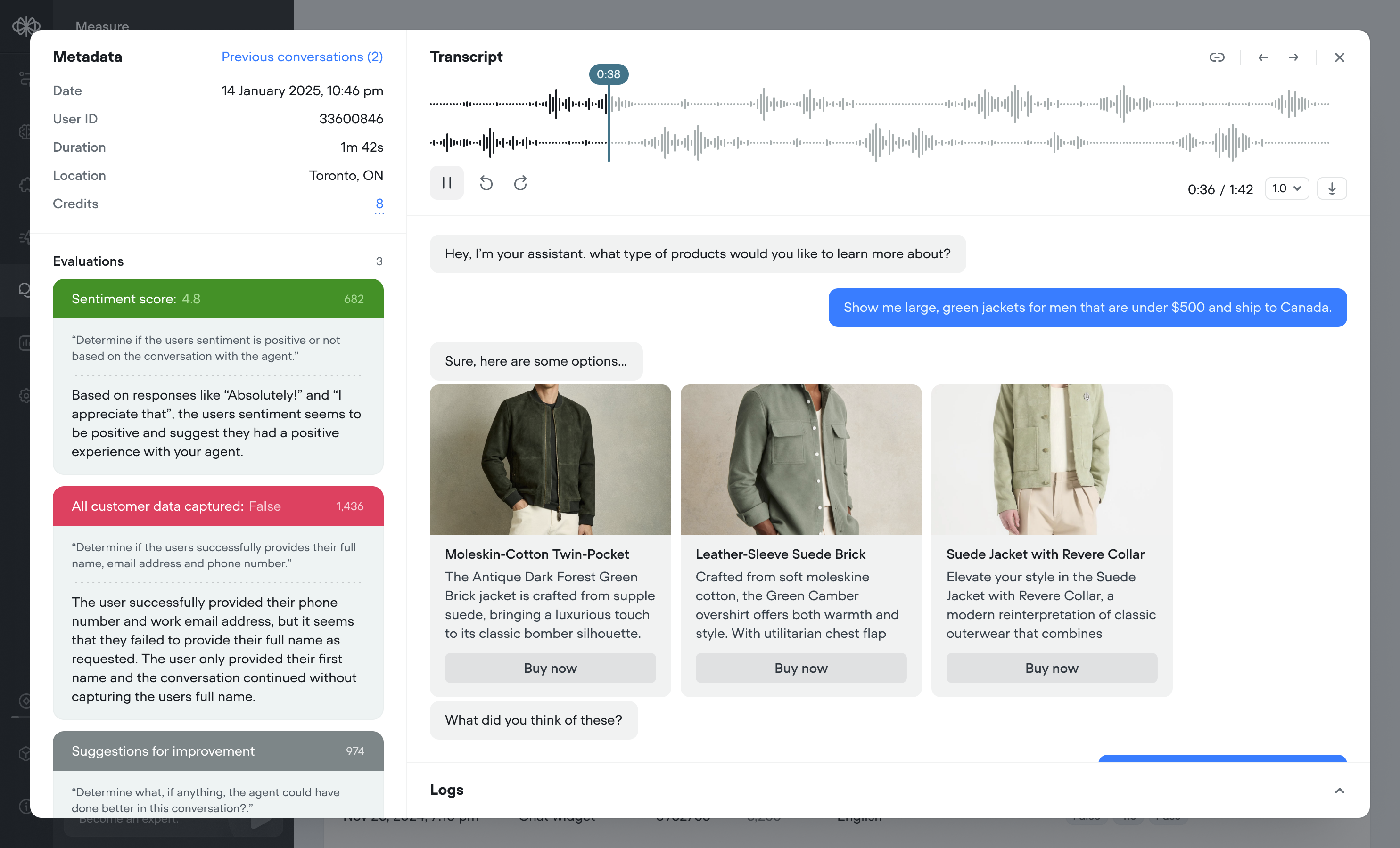The width and height of the screenshot is (1400, 848).
Task: Close the Transcript panel
Action: pyautogui.click(x=1340, y=57)
